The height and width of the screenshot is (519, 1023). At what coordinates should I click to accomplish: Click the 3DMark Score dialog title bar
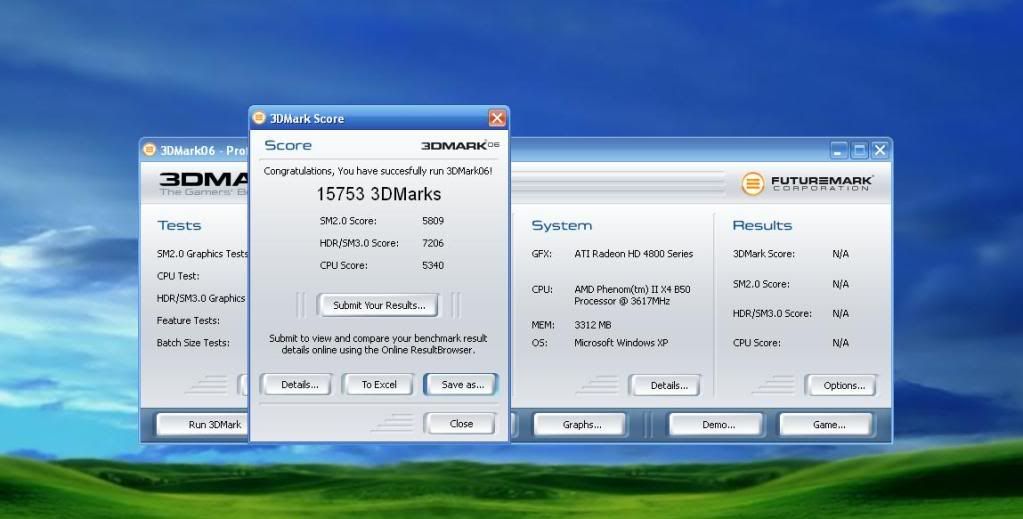[378, 118]
